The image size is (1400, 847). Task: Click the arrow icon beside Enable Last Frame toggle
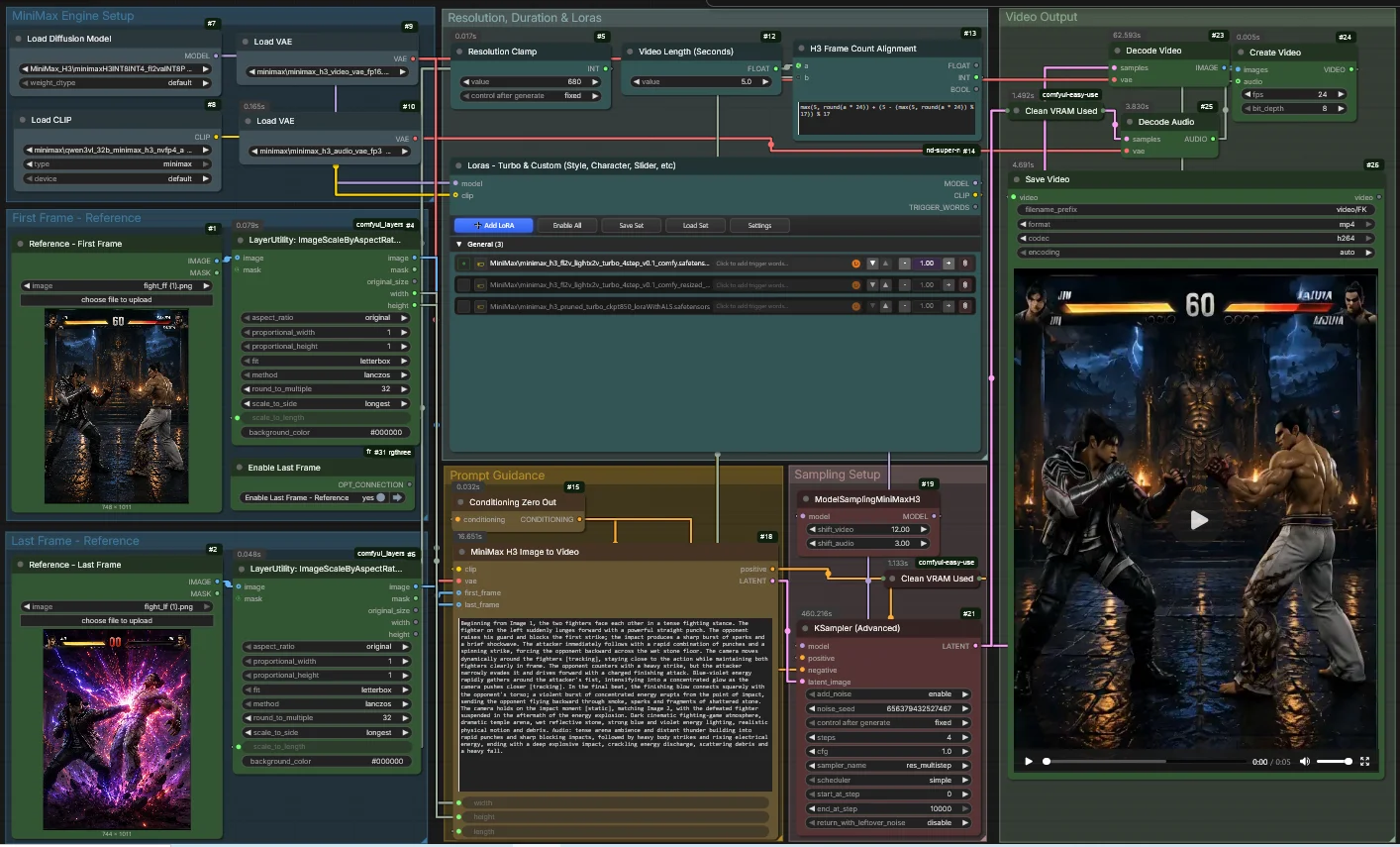[397, 497]
